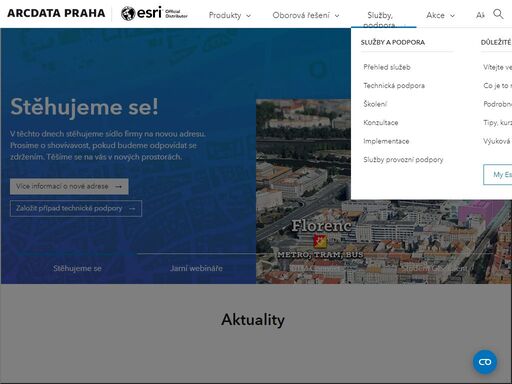Click Více informací o nové adrese

pos(69,186)
